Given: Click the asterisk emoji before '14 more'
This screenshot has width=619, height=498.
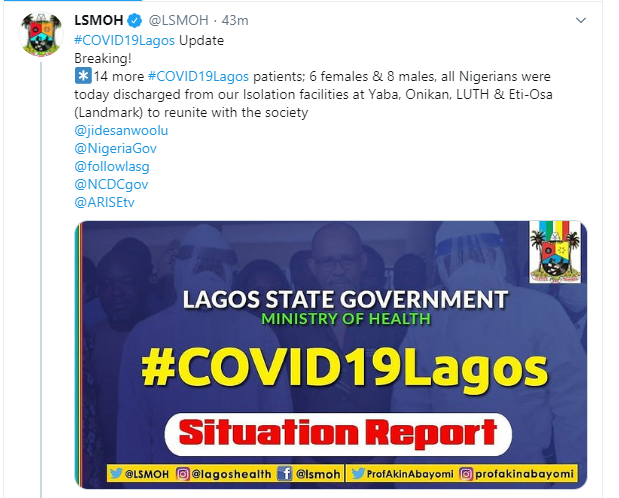Looking at the screenshot, I should tap(83, 76).
